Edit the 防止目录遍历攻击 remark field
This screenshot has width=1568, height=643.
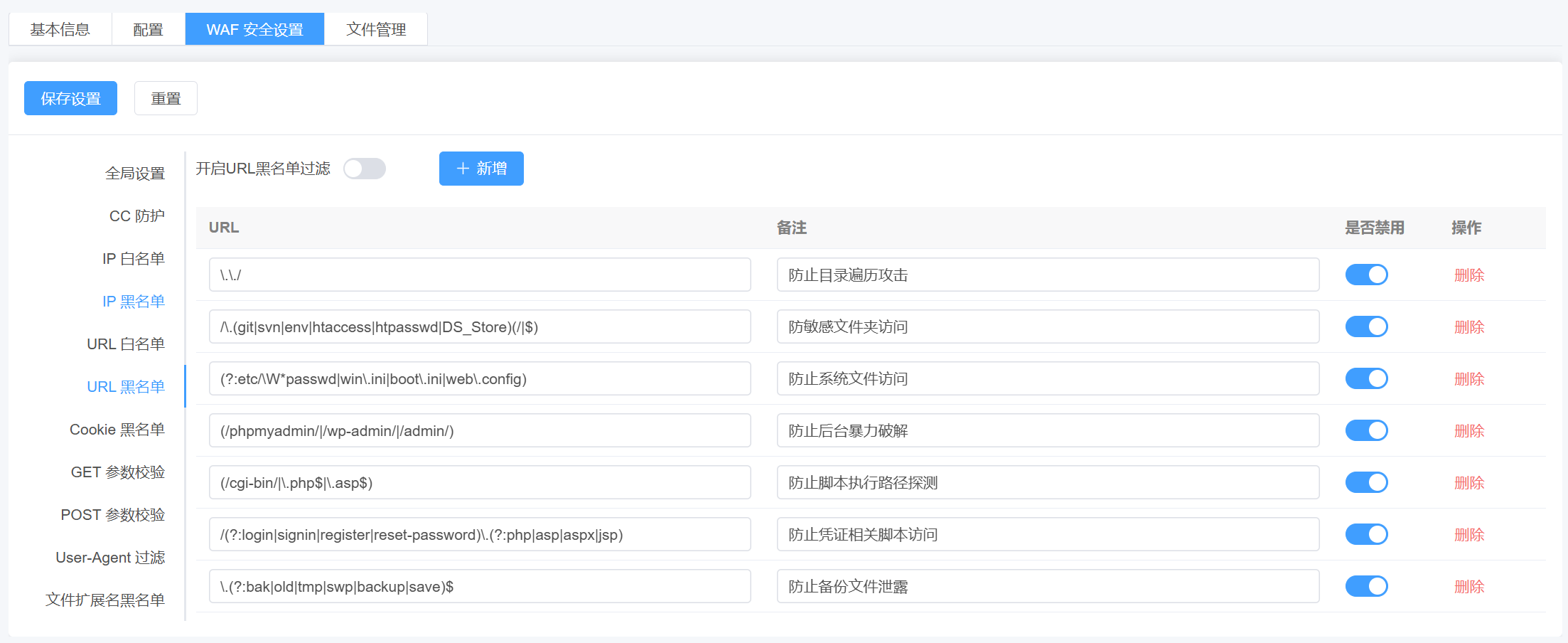point(1048,275)
